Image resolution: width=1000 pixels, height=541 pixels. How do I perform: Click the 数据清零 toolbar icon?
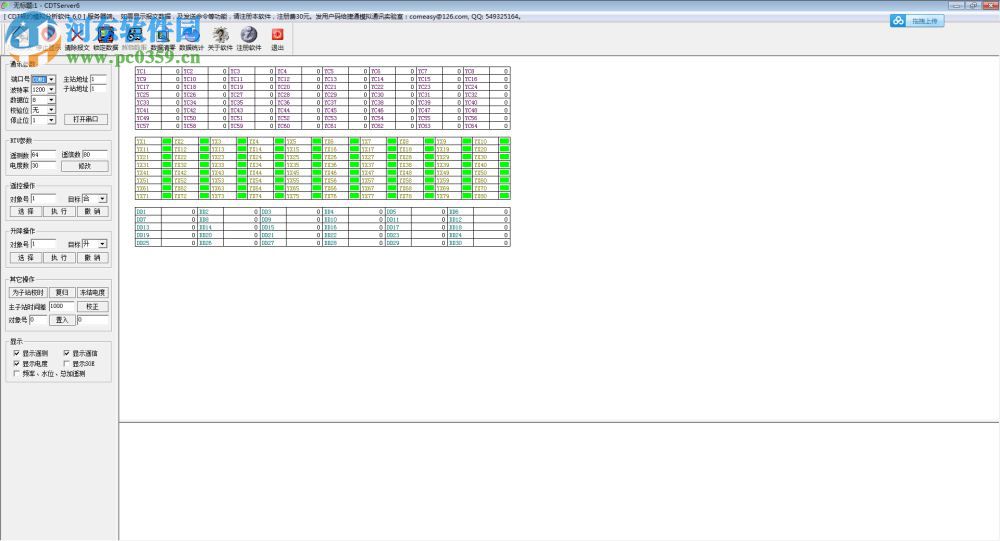(x=163, y=38)
